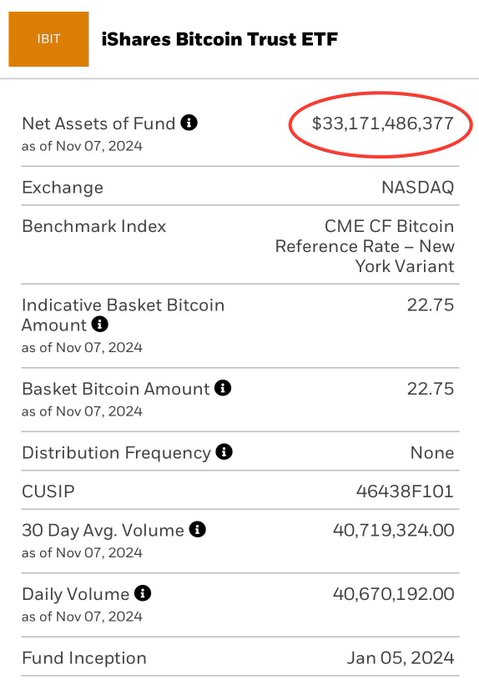Viewport: 479px width, 680px height.
Task: Click the 22.75 Indicative Basket Bitcoin value
Action: (430, 305)
